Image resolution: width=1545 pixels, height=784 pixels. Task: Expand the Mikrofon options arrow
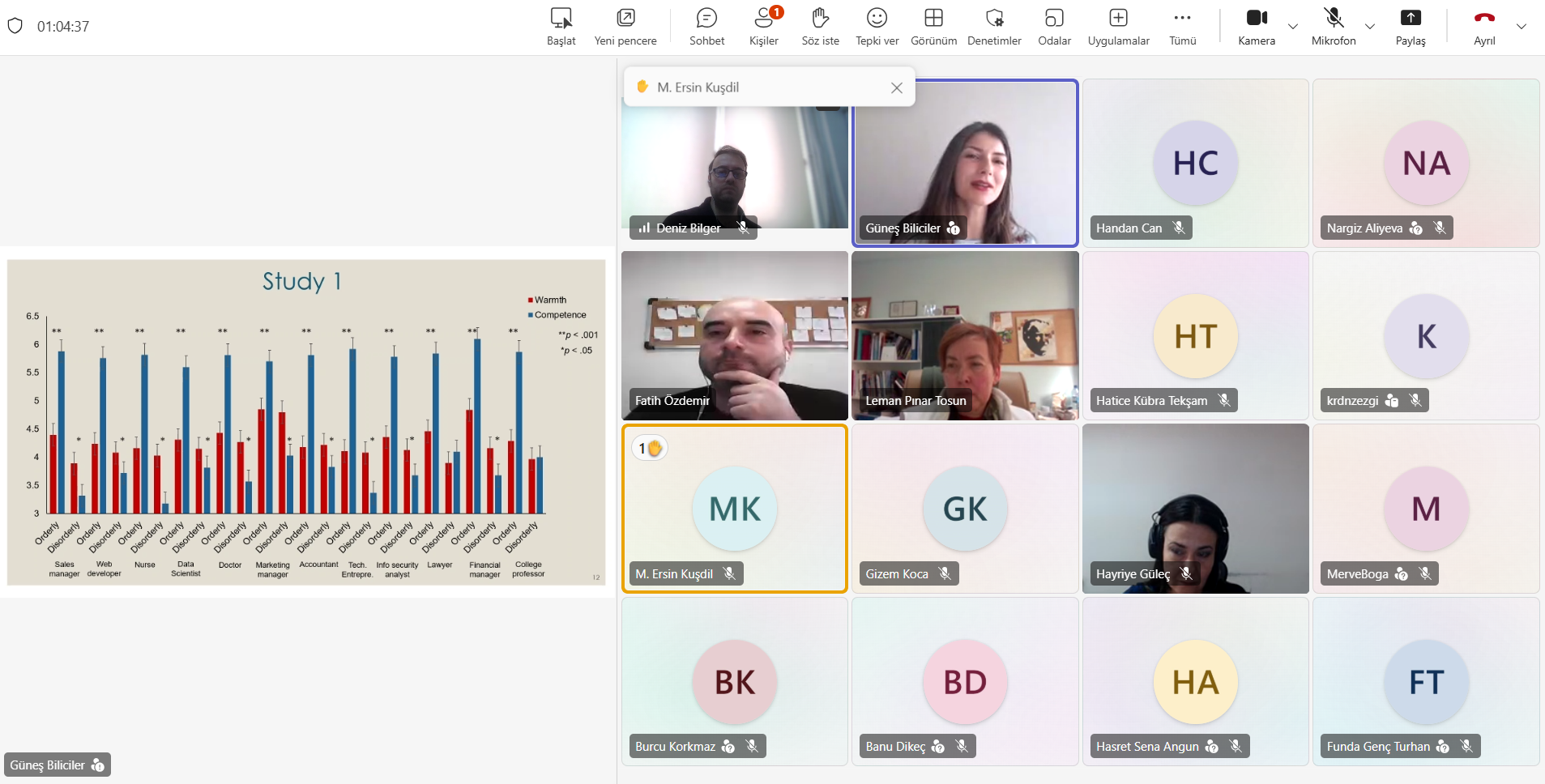(1370, 27)
